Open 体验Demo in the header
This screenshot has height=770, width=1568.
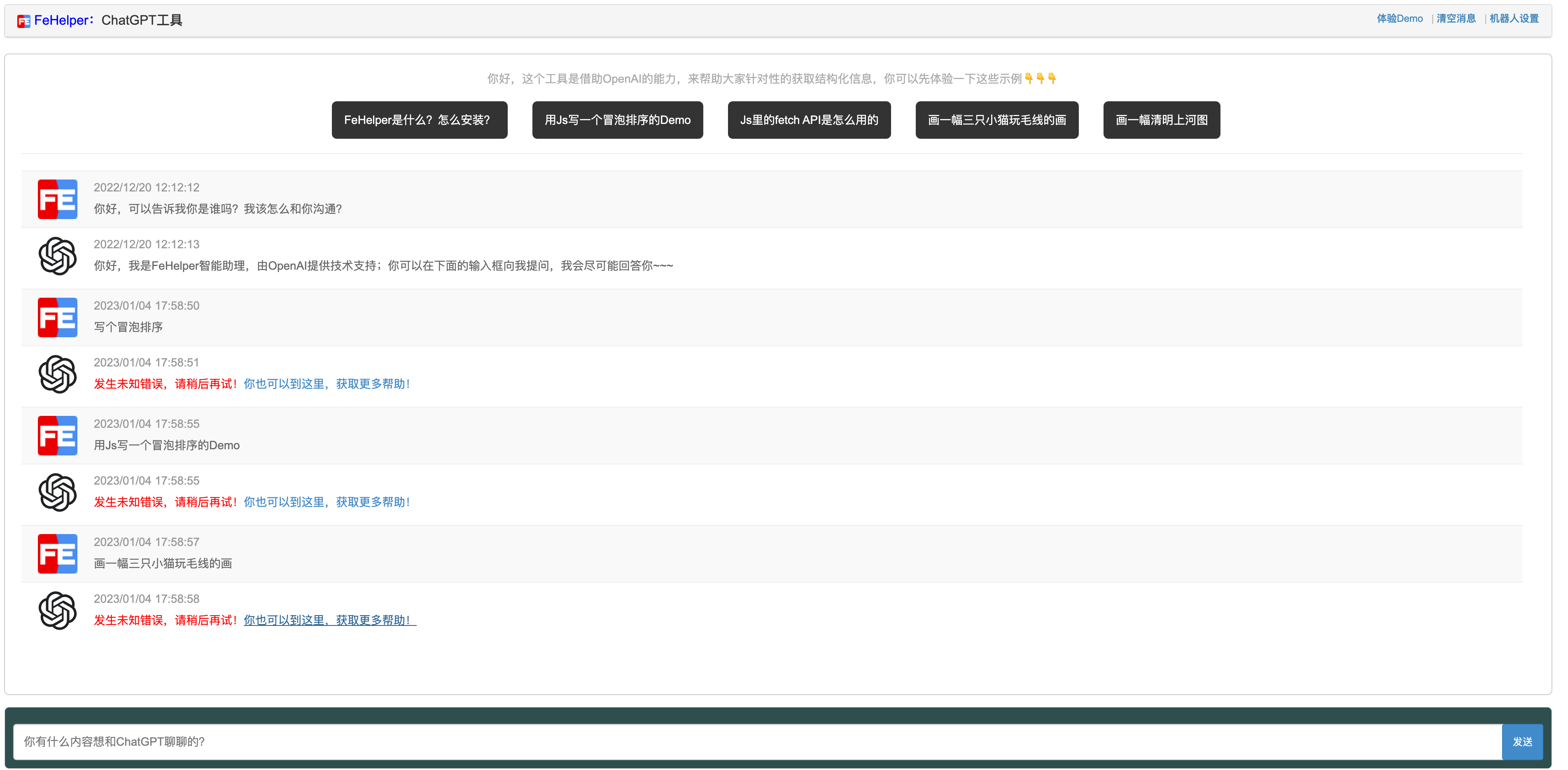1400,18
